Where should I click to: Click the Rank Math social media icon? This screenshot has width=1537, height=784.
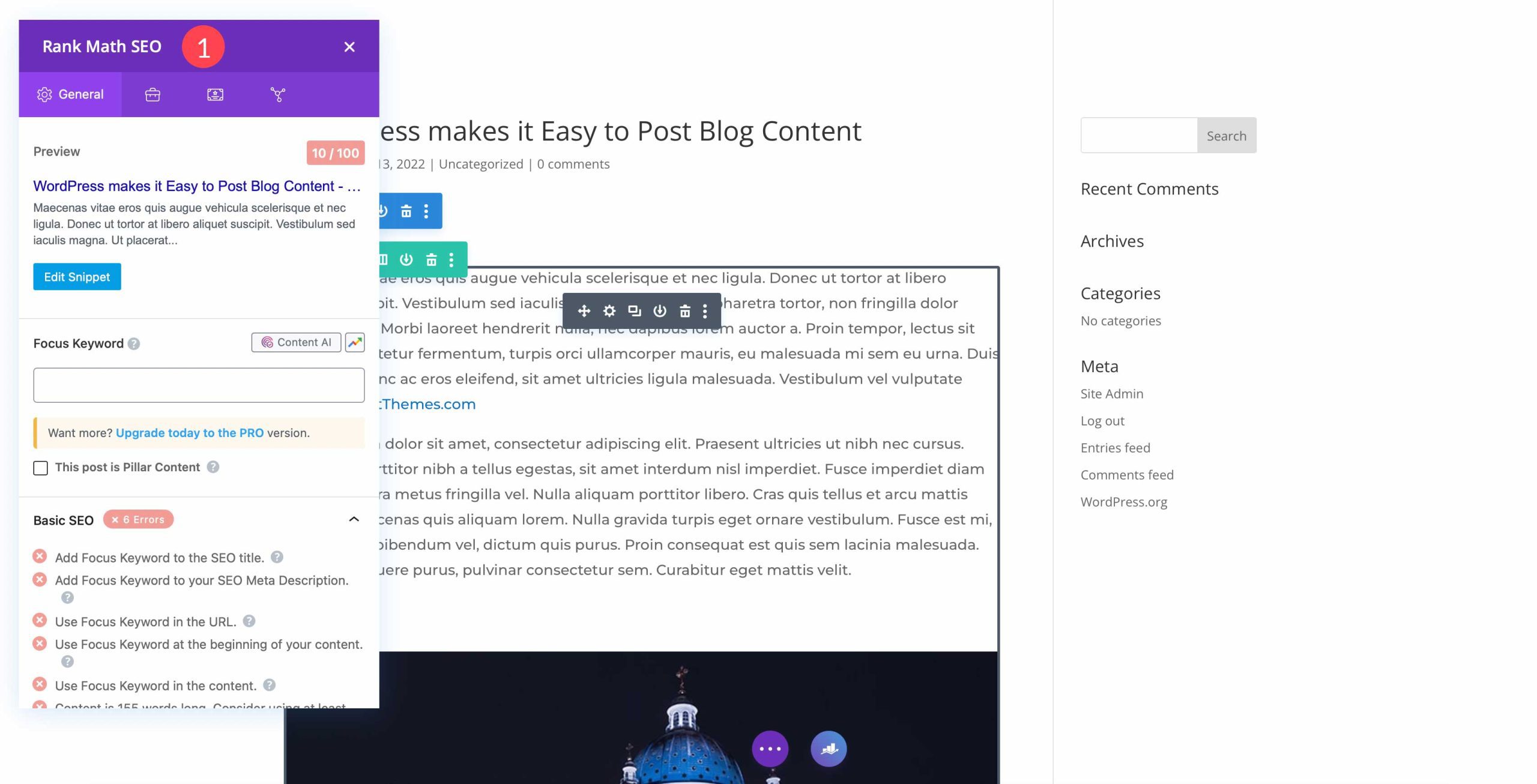(278, 94)
